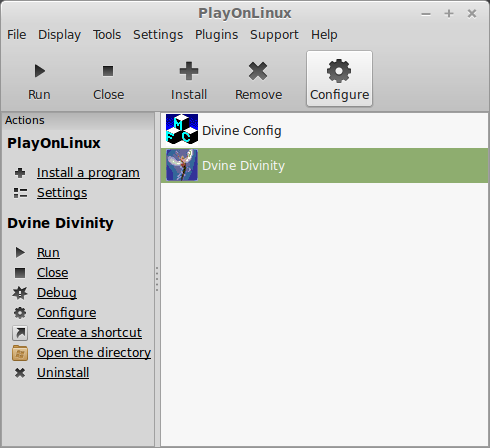
Task: Click the panel splitter handle dots
Action: tap(157, 279)
